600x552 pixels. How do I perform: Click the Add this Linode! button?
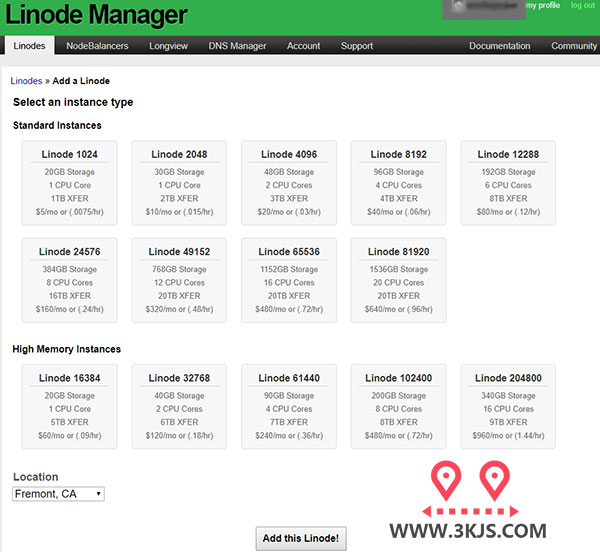301,538
